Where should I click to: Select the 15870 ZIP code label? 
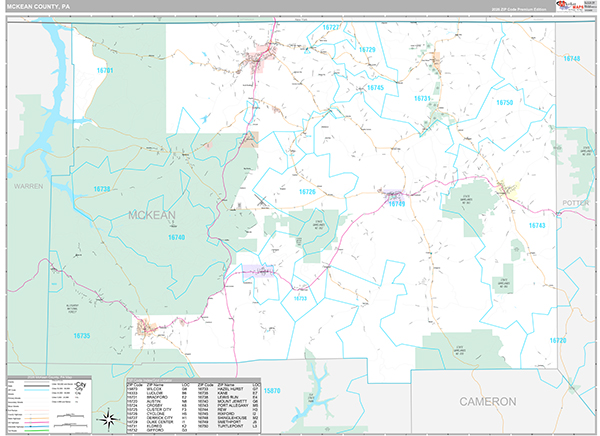click(272, 391)
